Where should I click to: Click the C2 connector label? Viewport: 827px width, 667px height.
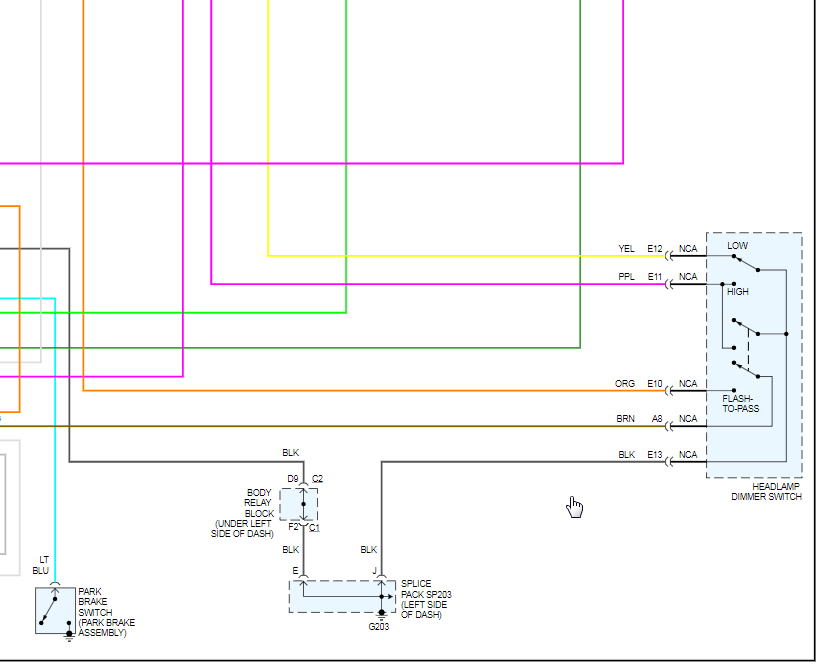(318, 479)
